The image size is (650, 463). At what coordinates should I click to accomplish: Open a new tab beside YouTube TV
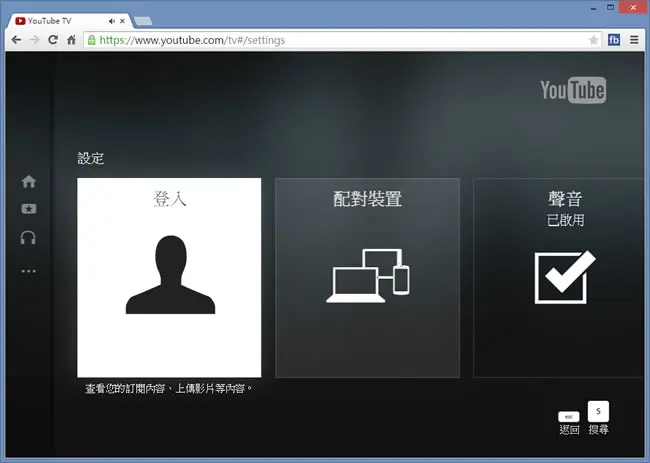click(143, 21)
